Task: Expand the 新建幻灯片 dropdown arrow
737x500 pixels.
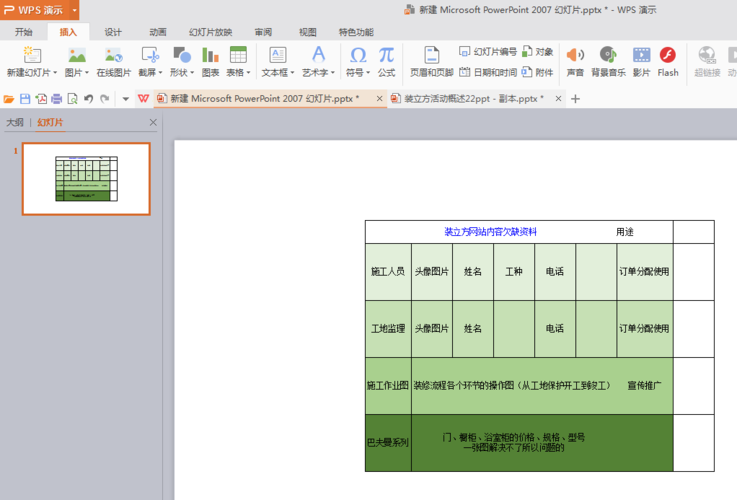Action: (55, 73)
